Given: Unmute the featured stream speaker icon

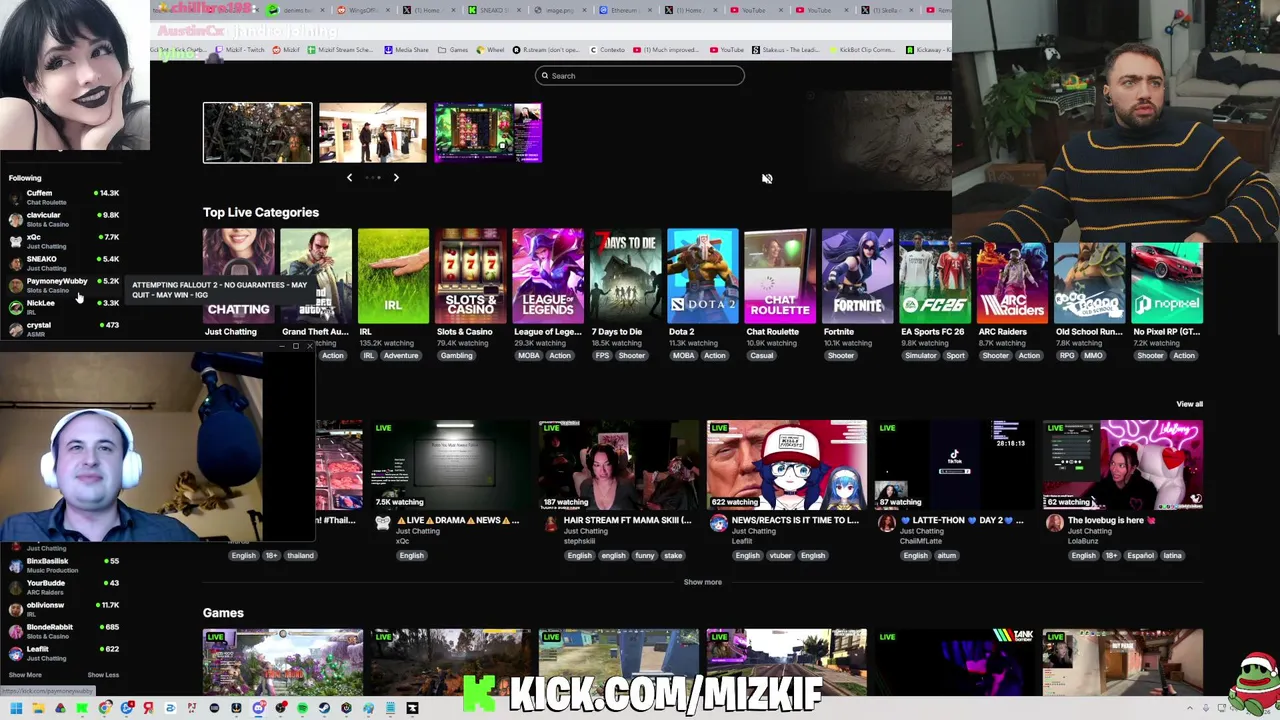Looking at the screenshot, I should tap(767, 179).
